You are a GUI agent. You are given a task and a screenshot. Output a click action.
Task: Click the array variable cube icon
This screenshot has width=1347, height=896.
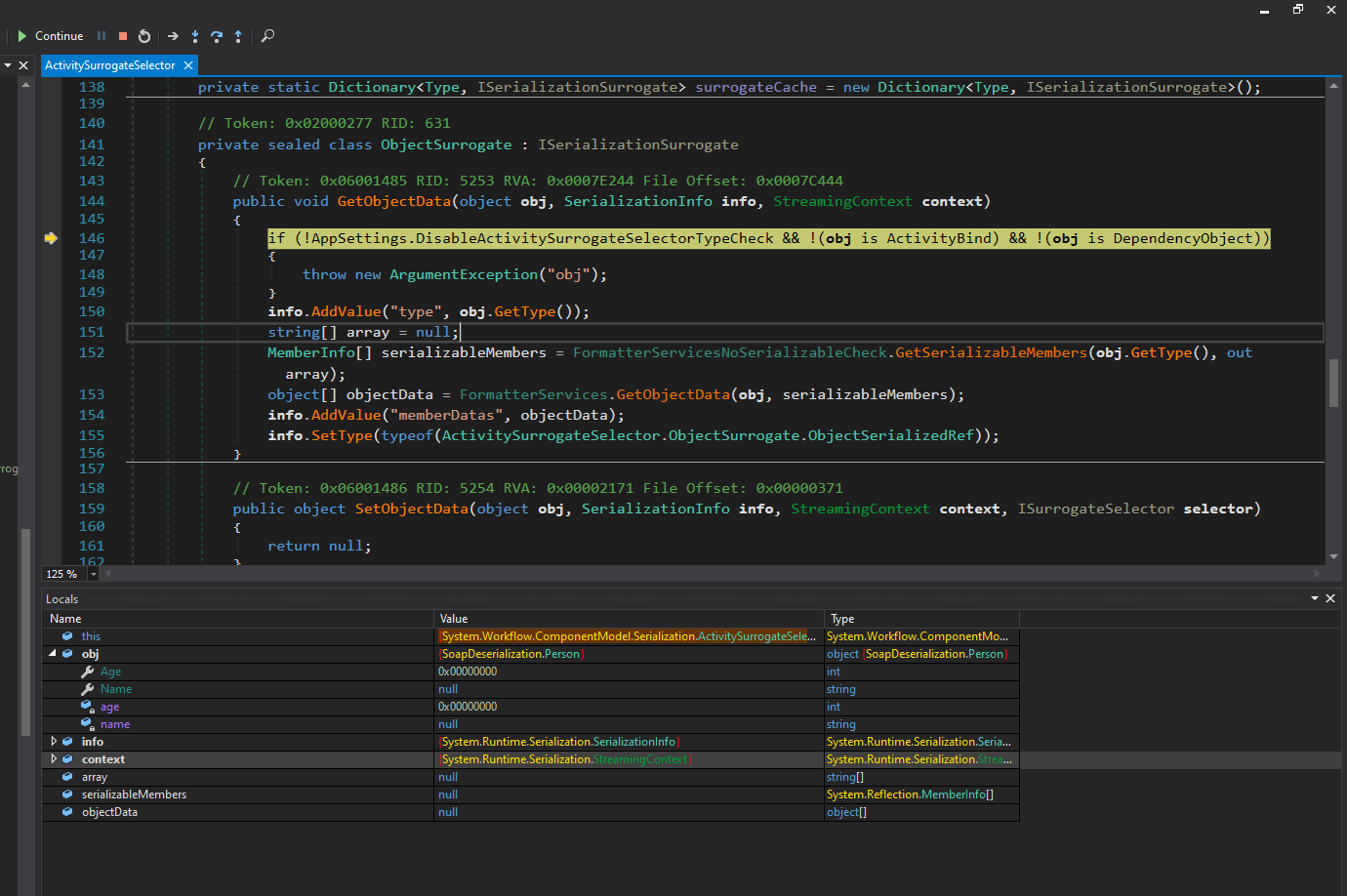(x=67, y=777)
